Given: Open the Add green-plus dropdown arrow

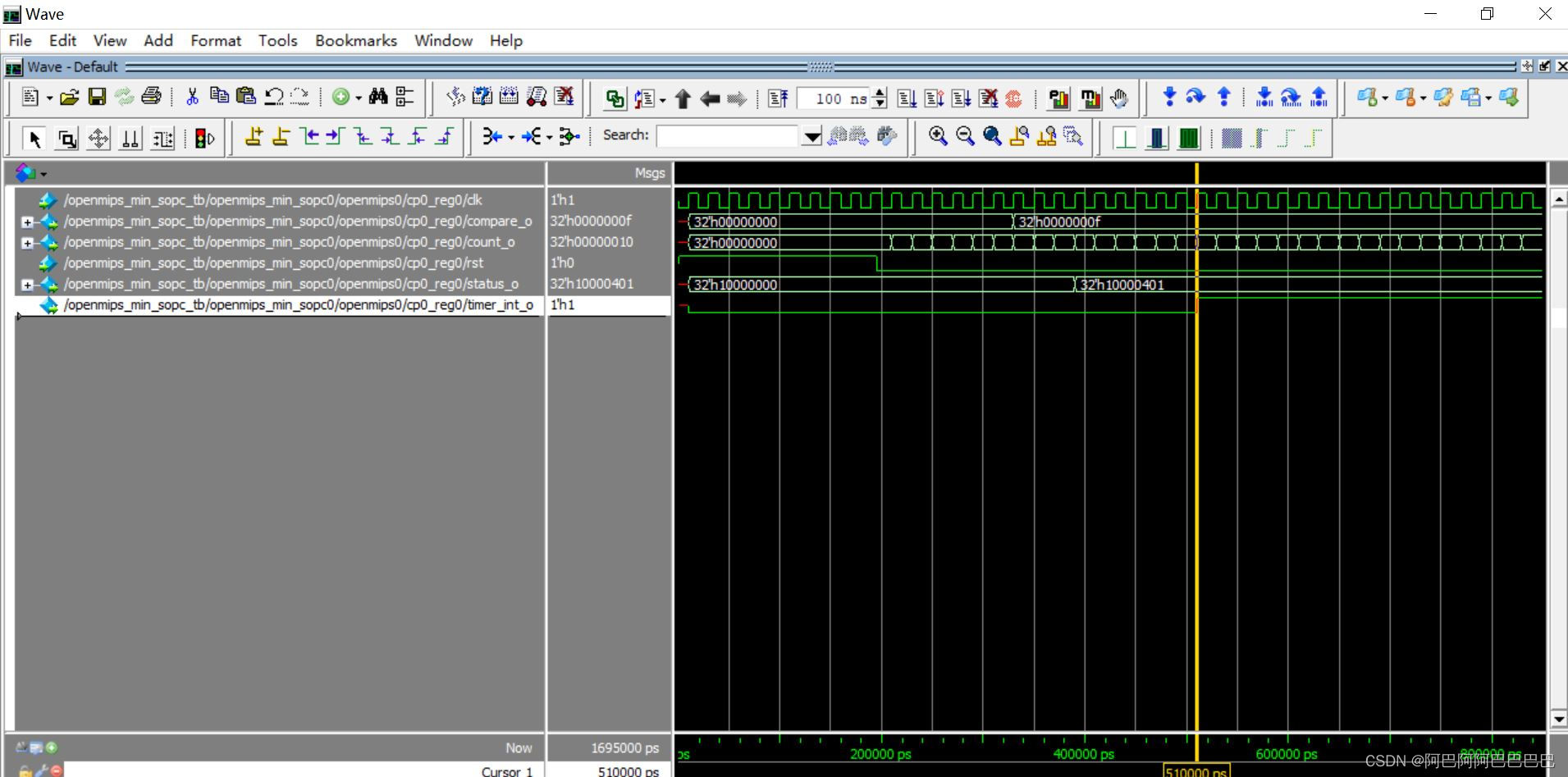Looking at the screenshot, I should (x=359, y=98).
